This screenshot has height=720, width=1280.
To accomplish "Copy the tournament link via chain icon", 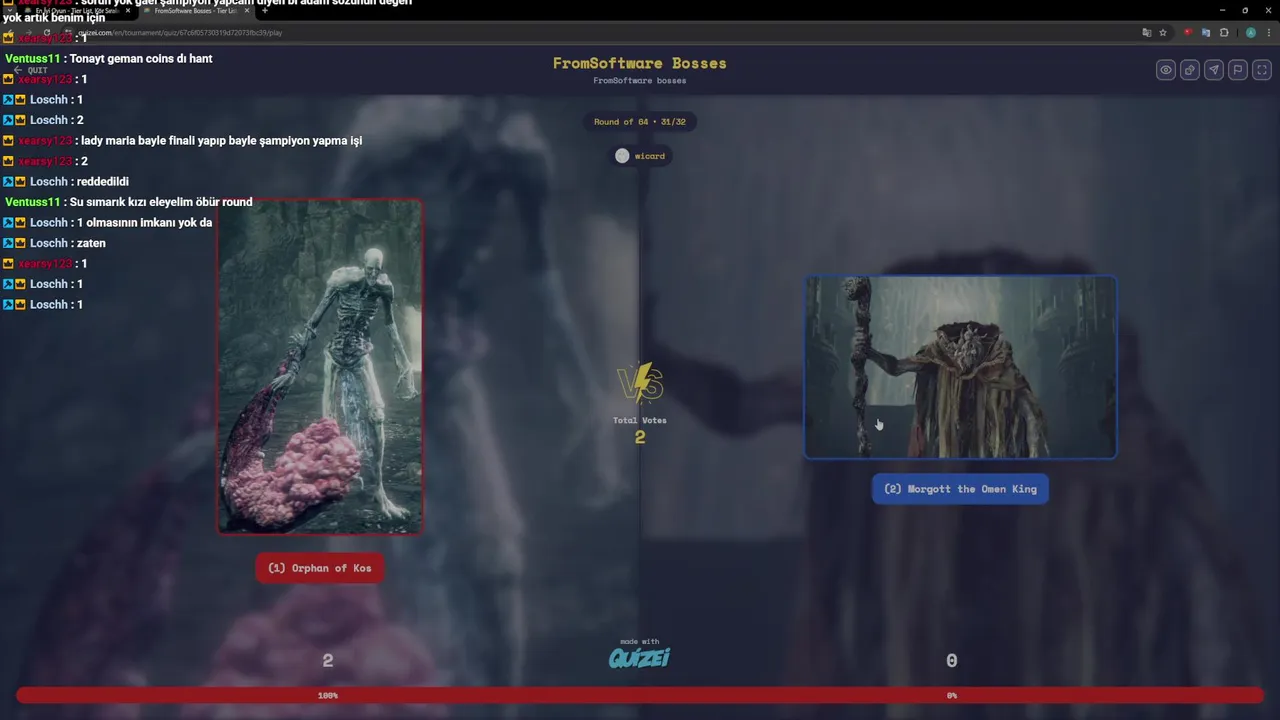I will point(1190,70).
